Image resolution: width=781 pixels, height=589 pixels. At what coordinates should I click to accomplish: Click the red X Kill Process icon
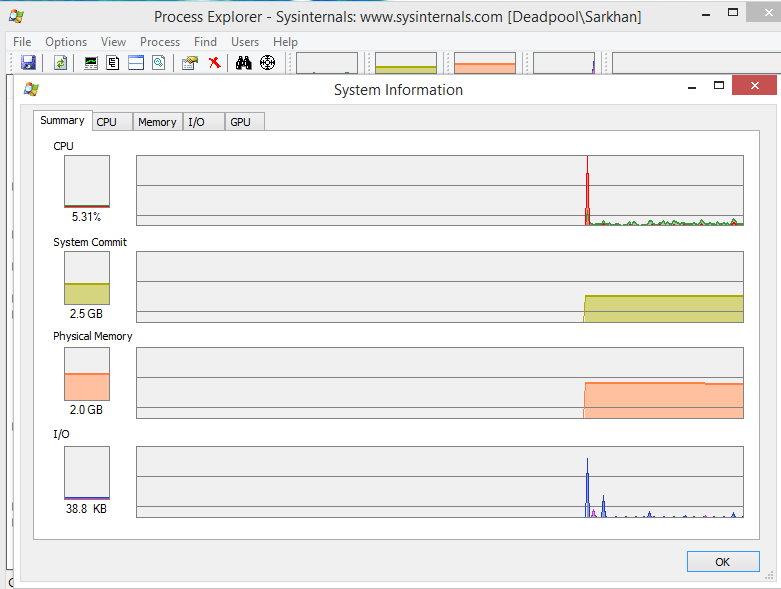click(x=215, y=63)
